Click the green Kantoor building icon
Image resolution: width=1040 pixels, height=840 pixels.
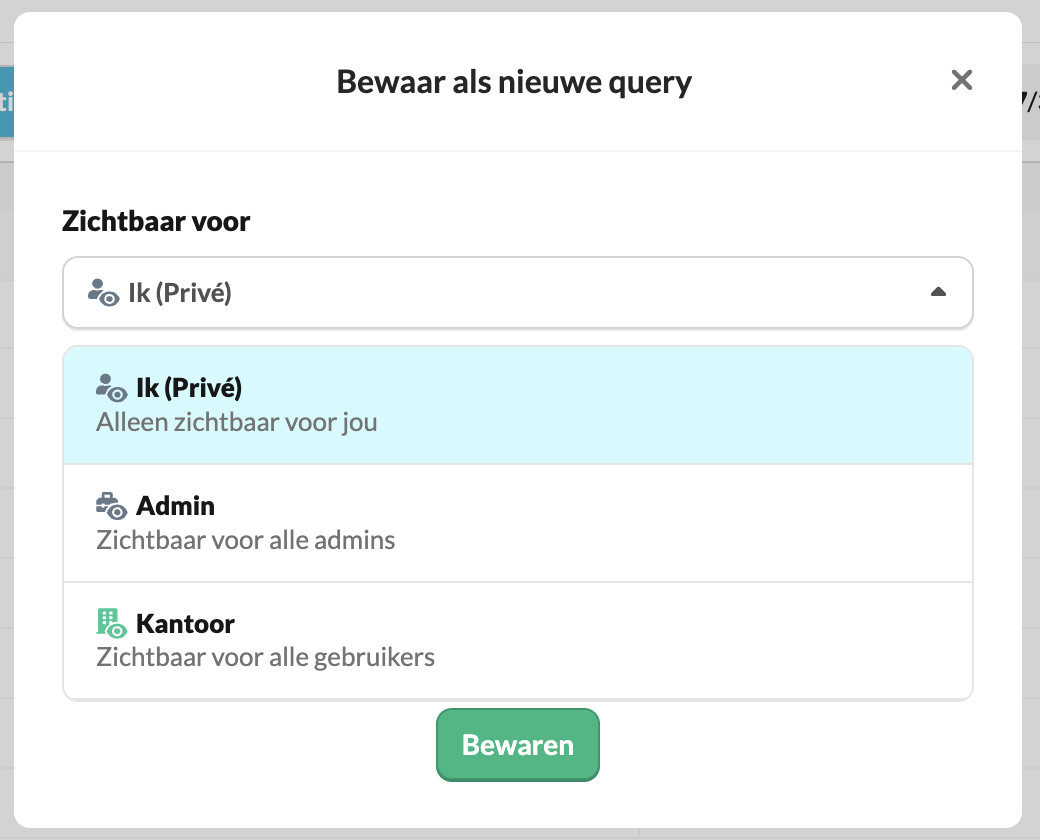coord(111,623)
